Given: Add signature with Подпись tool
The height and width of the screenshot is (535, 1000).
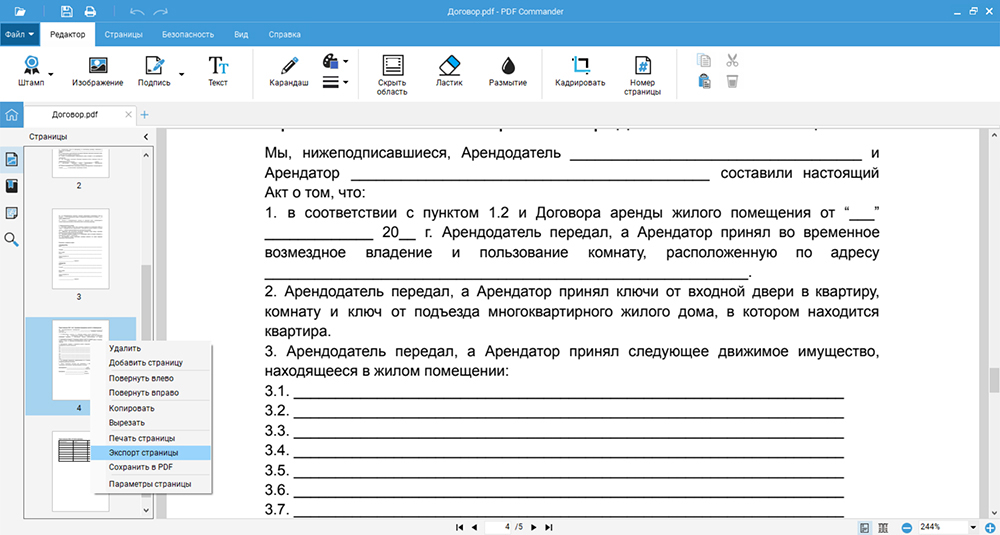Looking at the screenshot, I should click(154, 71).
